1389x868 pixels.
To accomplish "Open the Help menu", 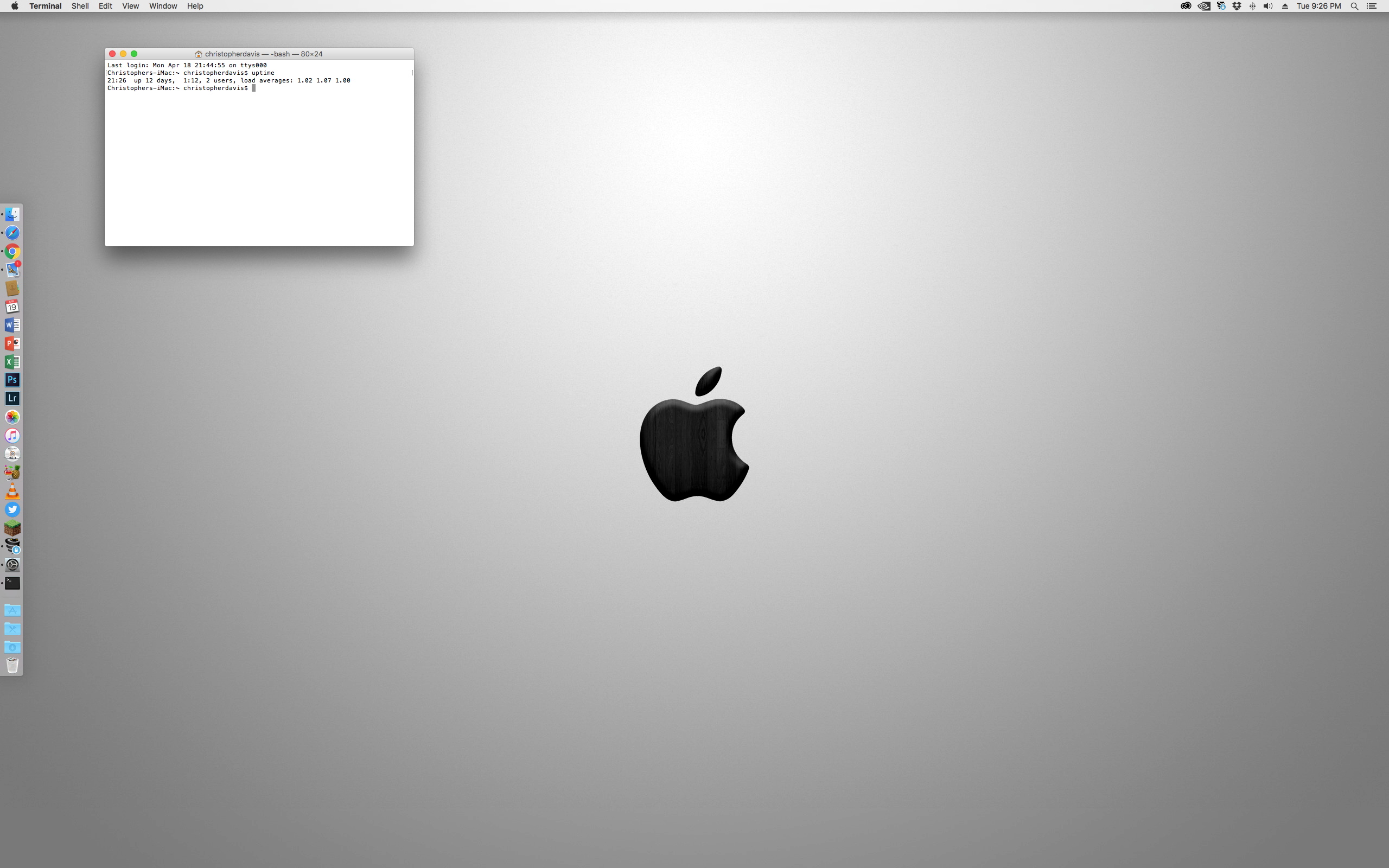I will (x=195, y=6).
